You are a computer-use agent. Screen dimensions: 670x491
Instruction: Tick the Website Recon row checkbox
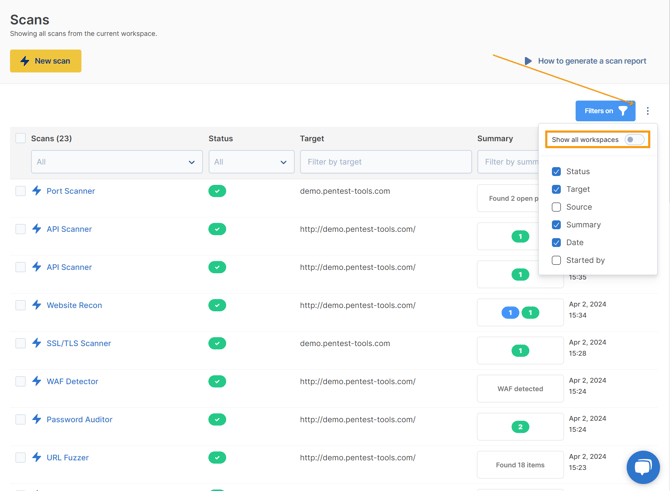coord(20,305)
